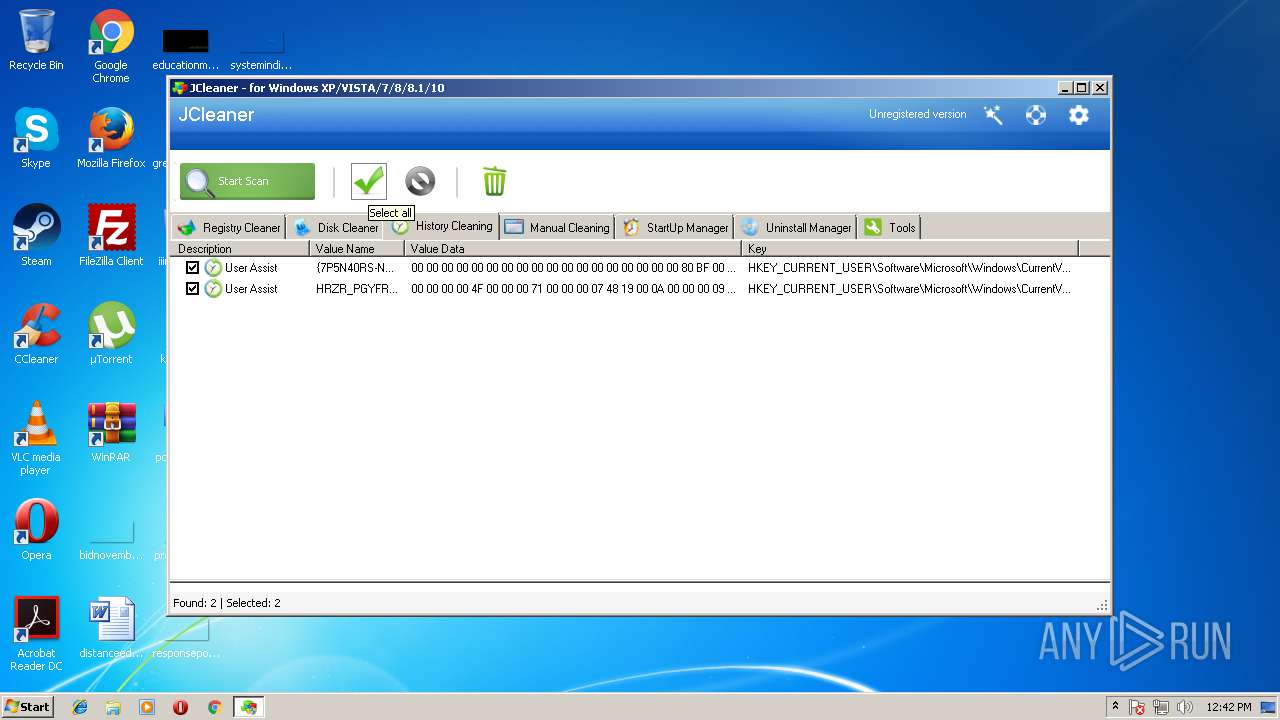The width and height of the screenshot is (1280, 720).
Task: Open Acrobat Reader DC desktop shortcut
Action: (x=36, y=634)
